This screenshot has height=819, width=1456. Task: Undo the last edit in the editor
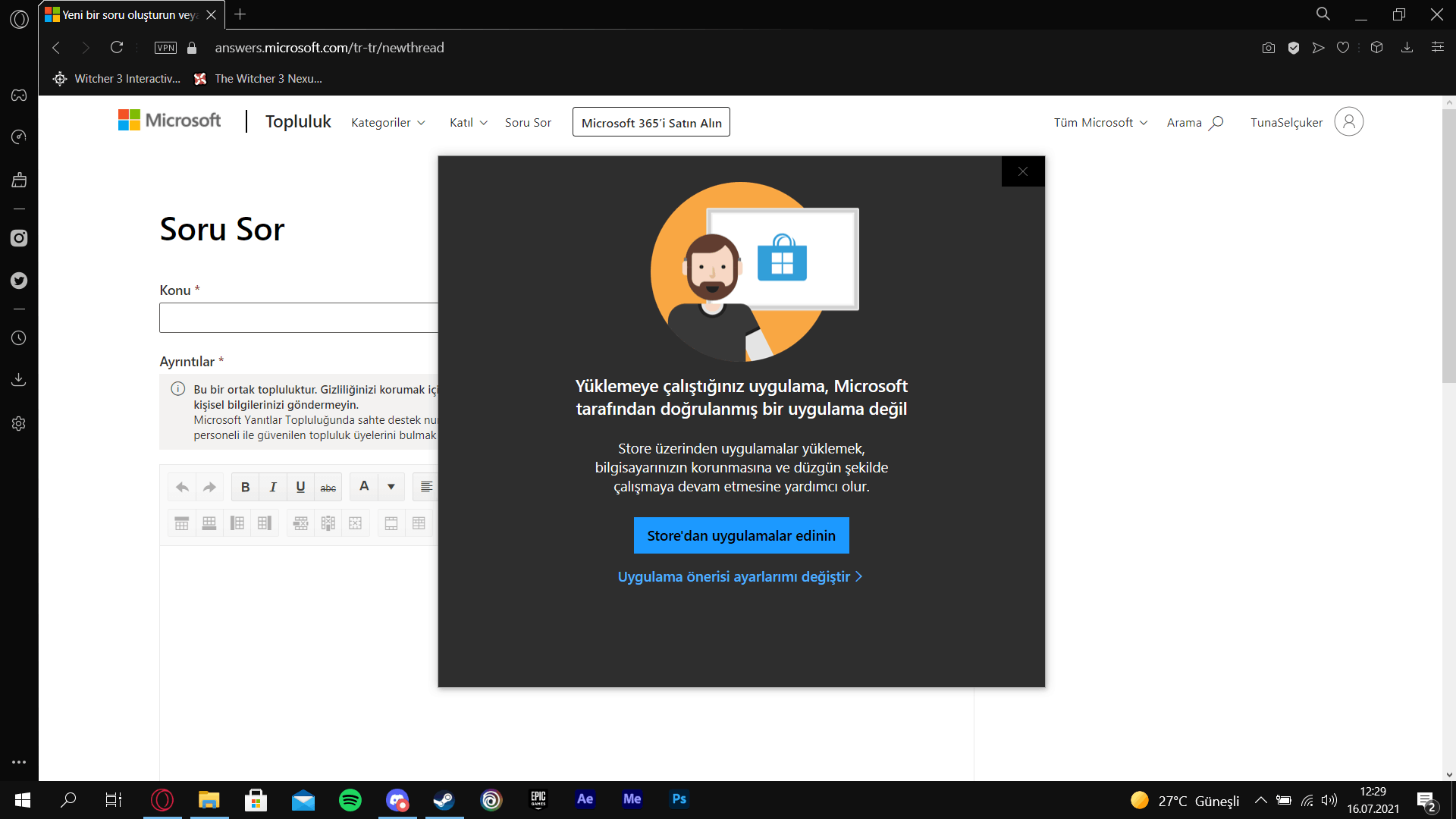(x=182, y=487)
